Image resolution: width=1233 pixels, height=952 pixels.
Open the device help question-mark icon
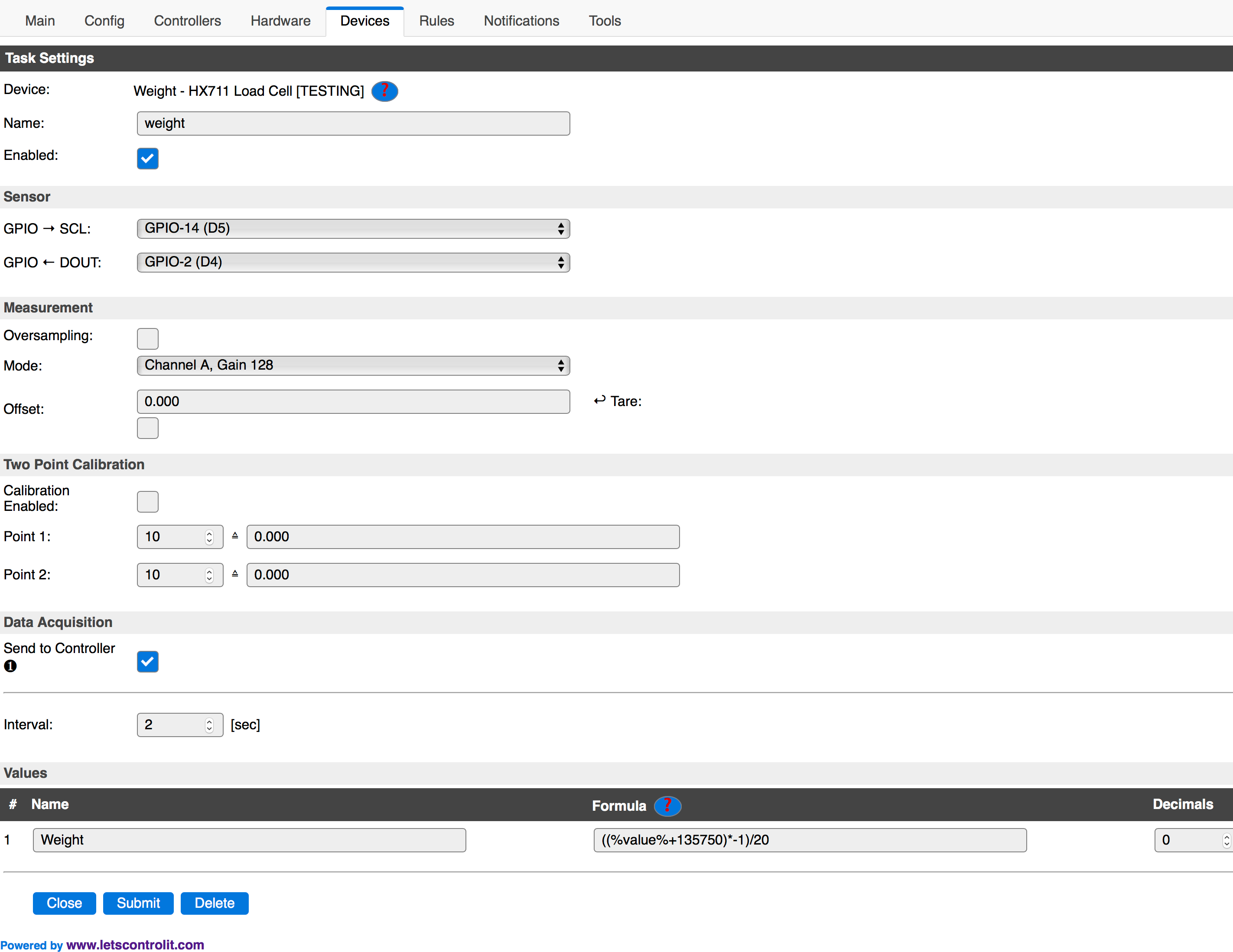click(384, 91)
